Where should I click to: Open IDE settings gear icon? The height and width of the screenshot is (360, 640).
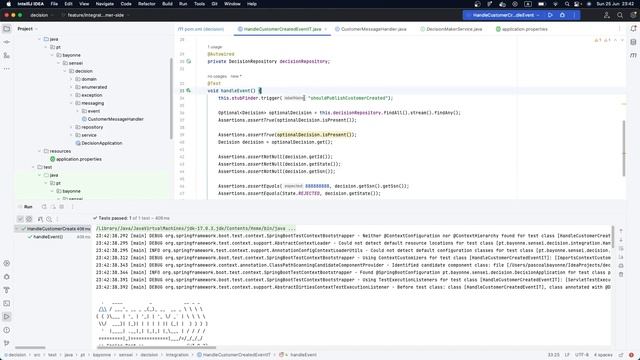coord(633,15)
